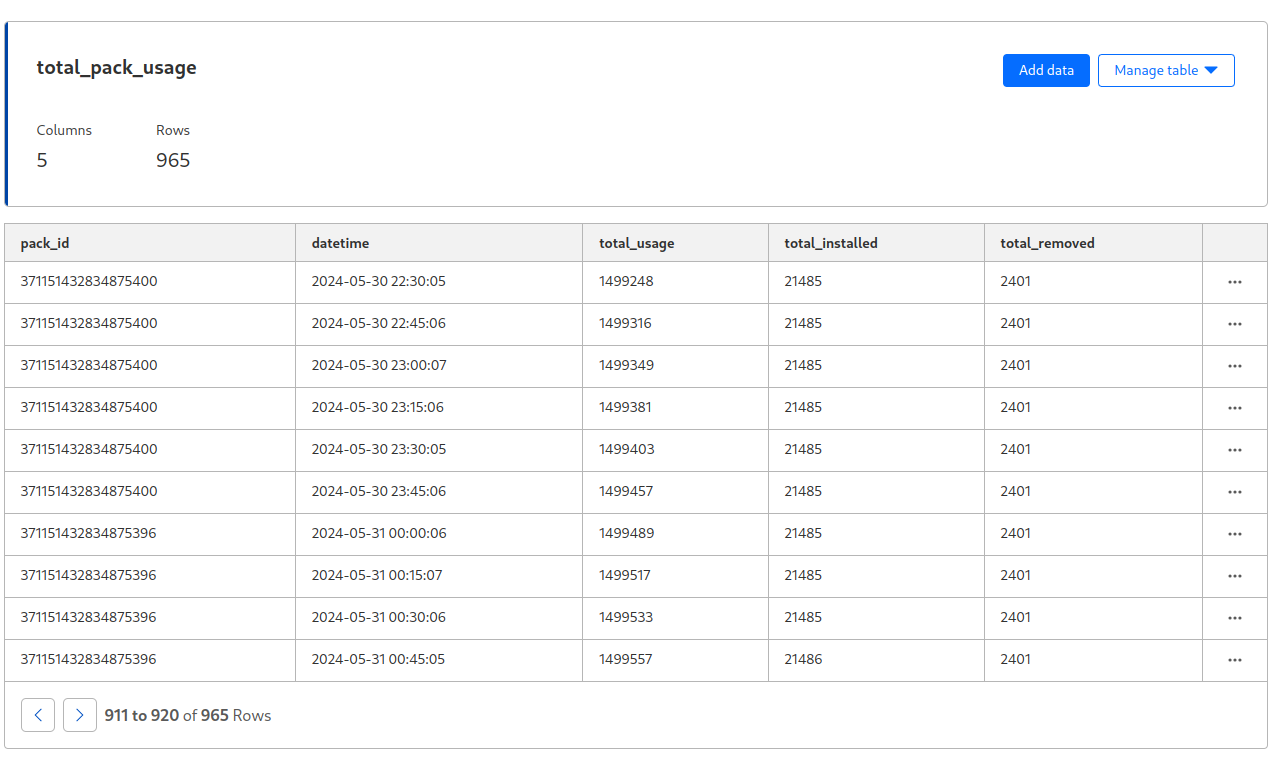Click the ellipsis for the 23:00:07 row
Viewport: 1287px width, 764px height.
tap(1234, 366)
